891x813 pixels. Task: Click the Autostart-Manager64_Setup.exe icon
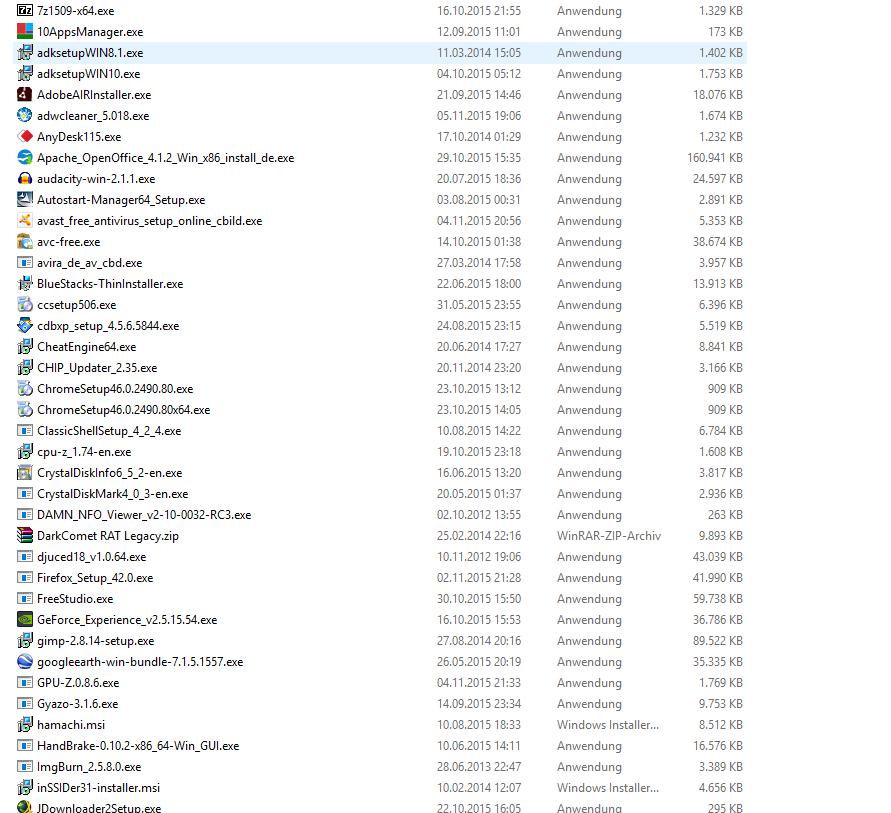pos(24,199)
